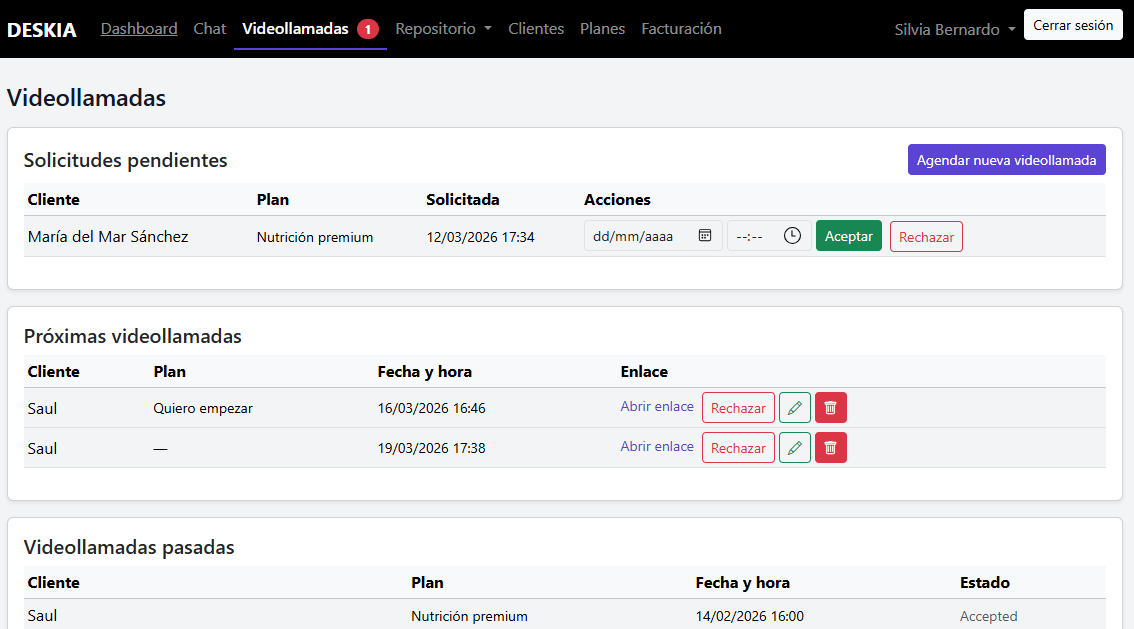Image resolution: width=1134 pixels, height=629 pixels.
Task: Click the DESKIA brand logo
Action: tap(42, 29)
